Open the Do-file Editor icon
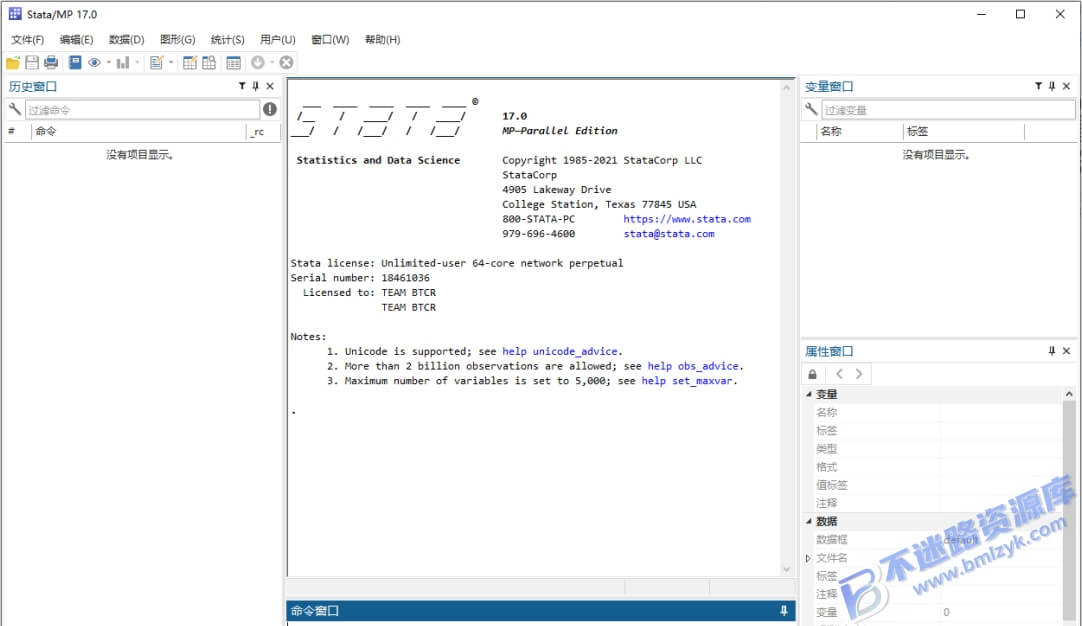The width and height of the screenshot is (1082, 626). pos(157,63)
